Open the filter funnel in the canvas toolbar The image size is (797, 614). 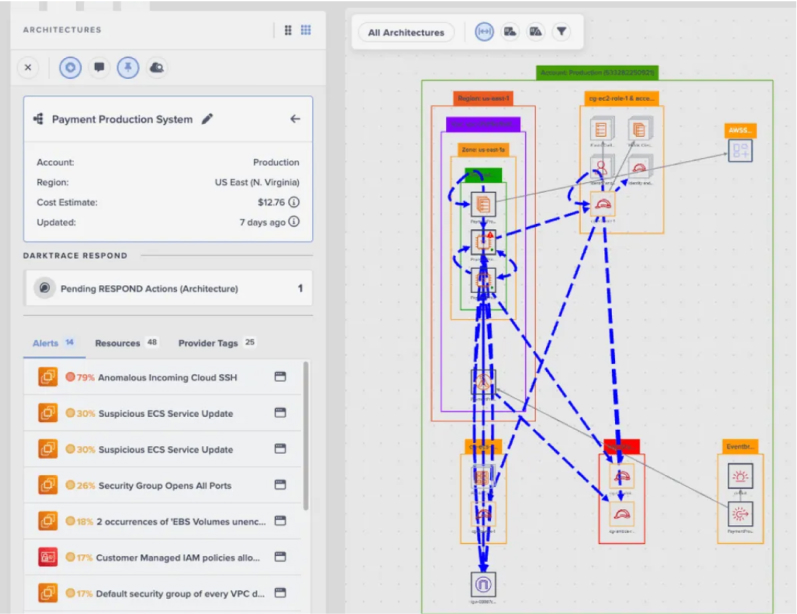(x=562, y=32)
